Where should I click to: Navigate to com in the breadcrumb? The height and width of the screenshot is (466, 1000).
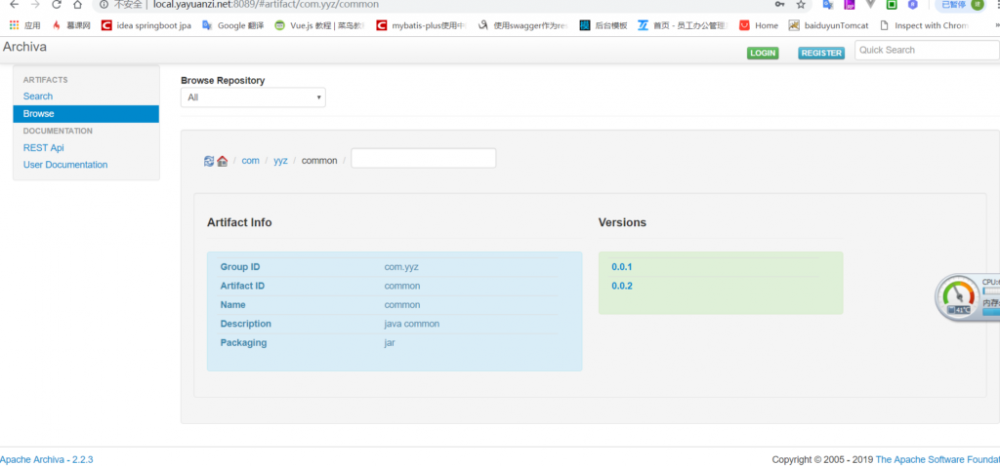(251, 161)
